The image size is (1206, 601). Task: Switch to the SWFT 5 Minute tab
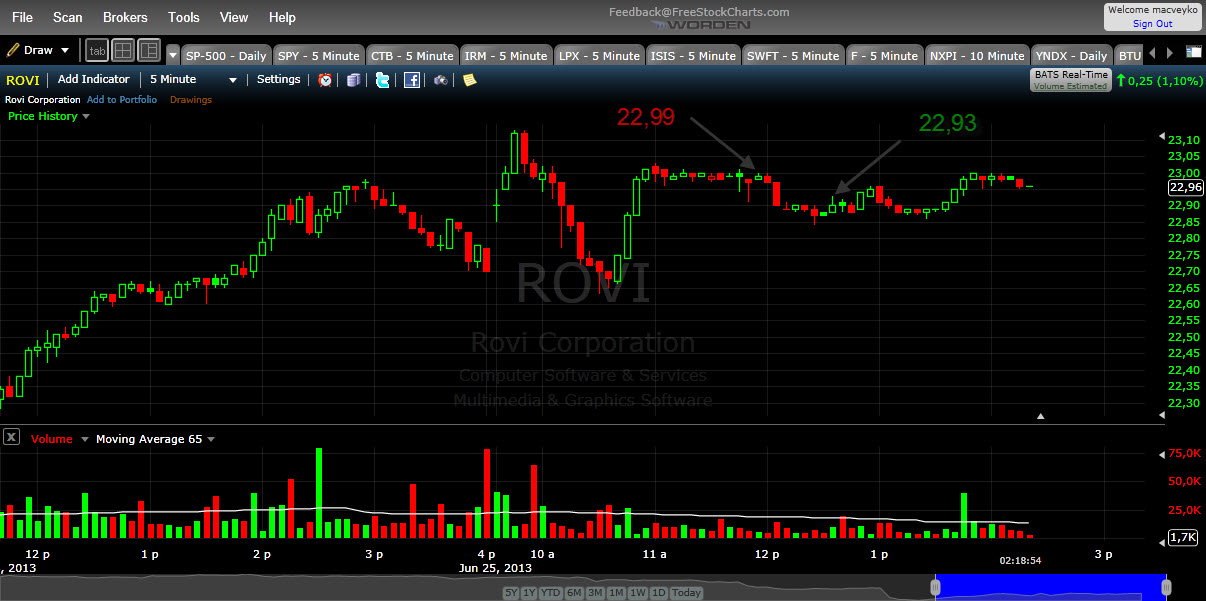(793, 55)
